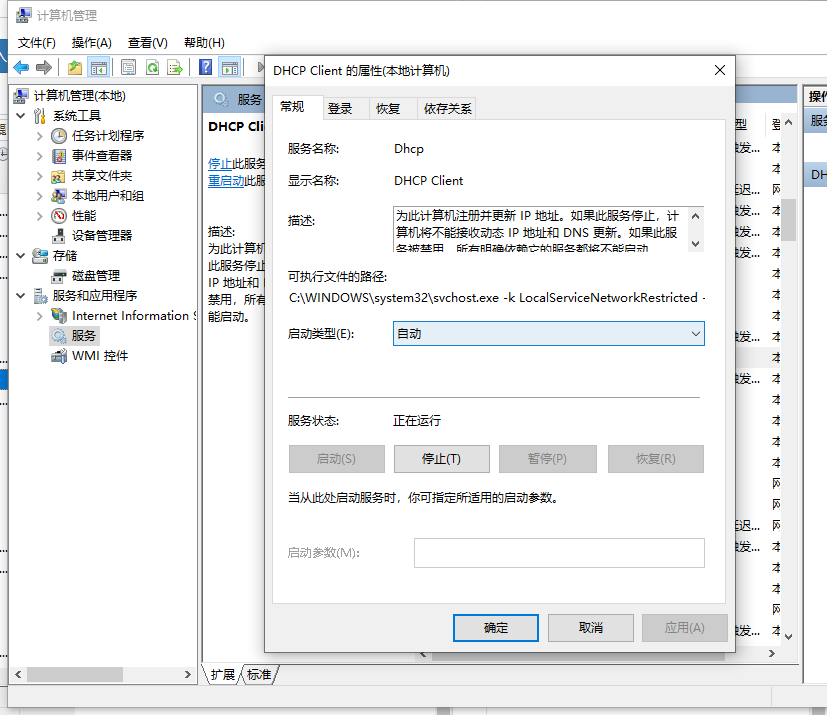Click the blue Back arrow in toolbar
This screenshot has width=827, height=715.
21,67
